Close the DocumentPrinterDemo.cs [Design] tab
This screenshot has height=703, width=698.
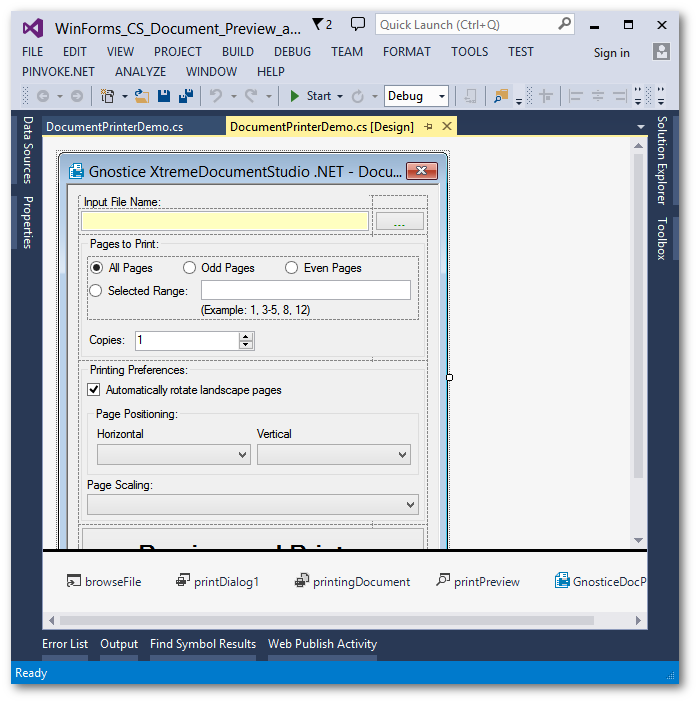pyautogui.click(x=447, y=126)
